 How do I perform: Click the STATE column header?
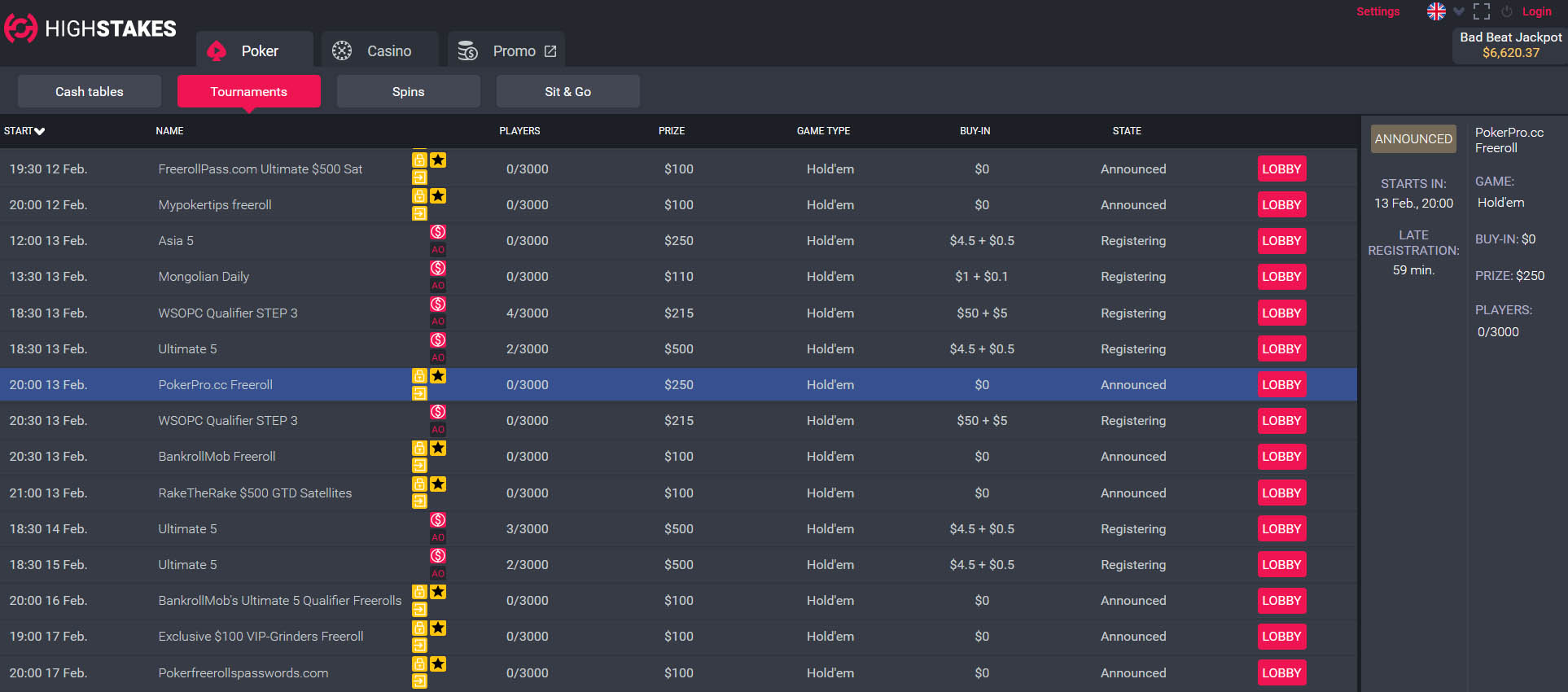[x=1127, y=131]
